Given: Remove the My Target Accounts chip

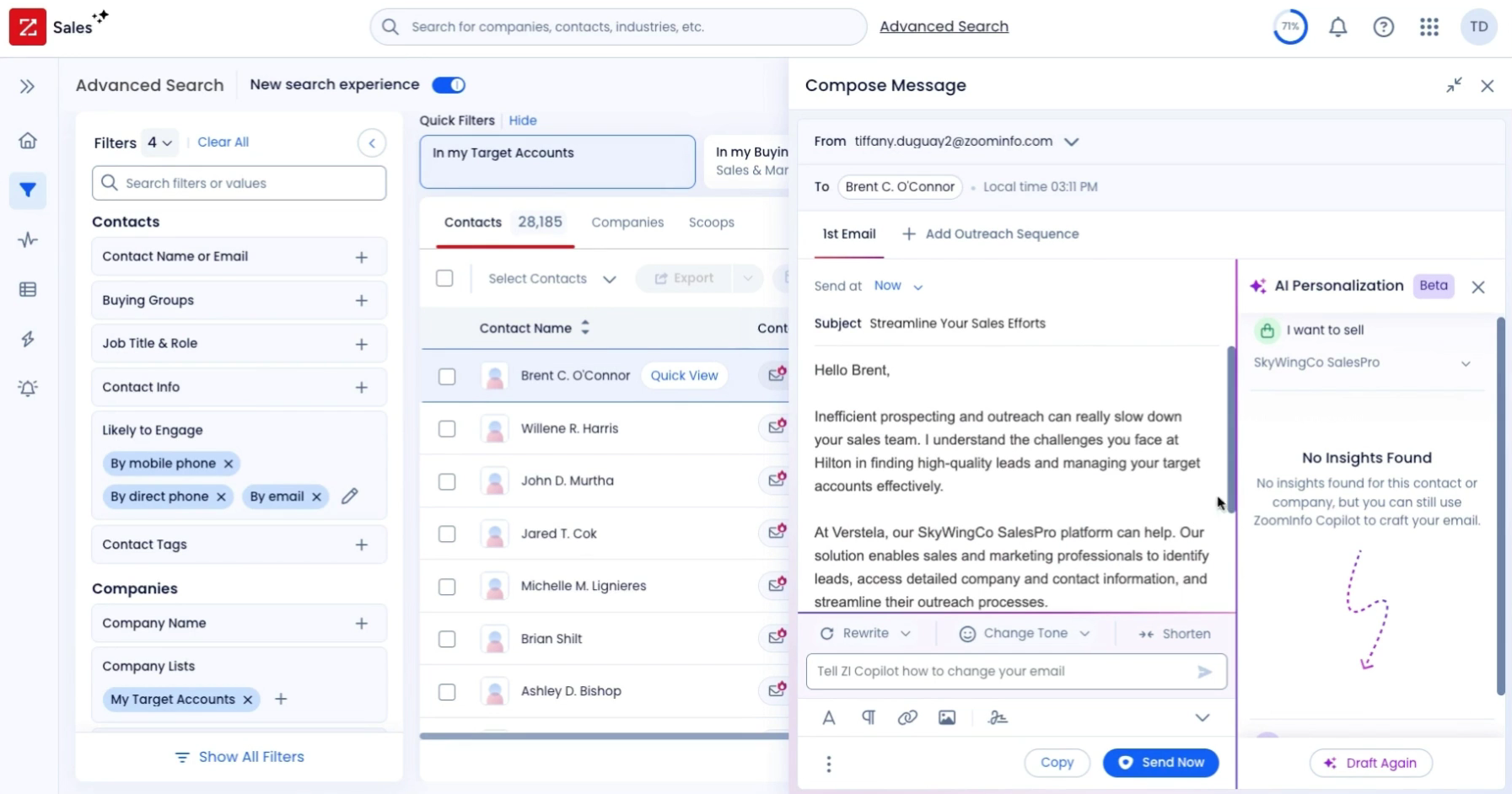Looking at the screenshot, I should click(x=247, y=700).
